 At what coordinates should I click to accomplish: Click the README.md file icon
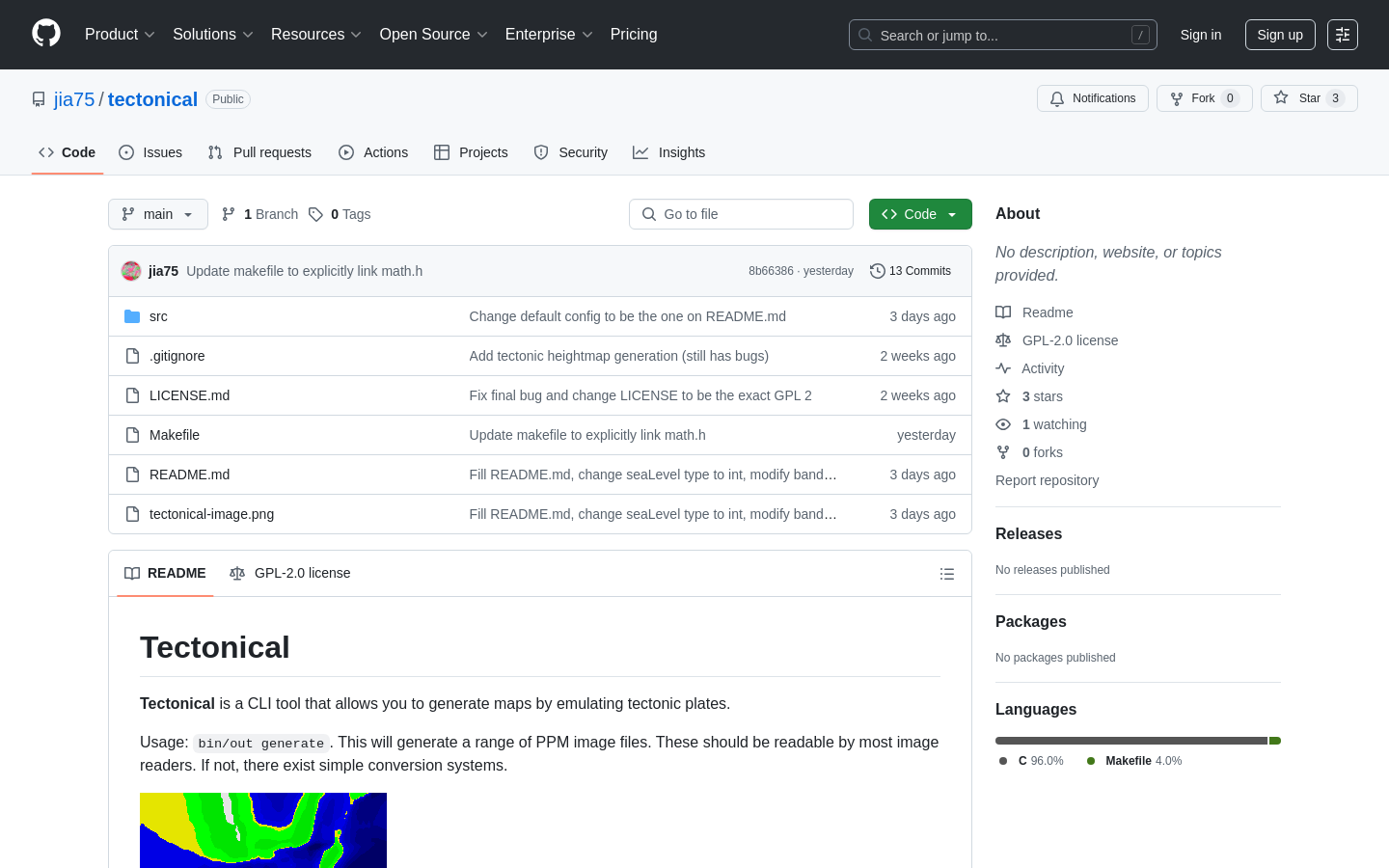pos(132,475)
